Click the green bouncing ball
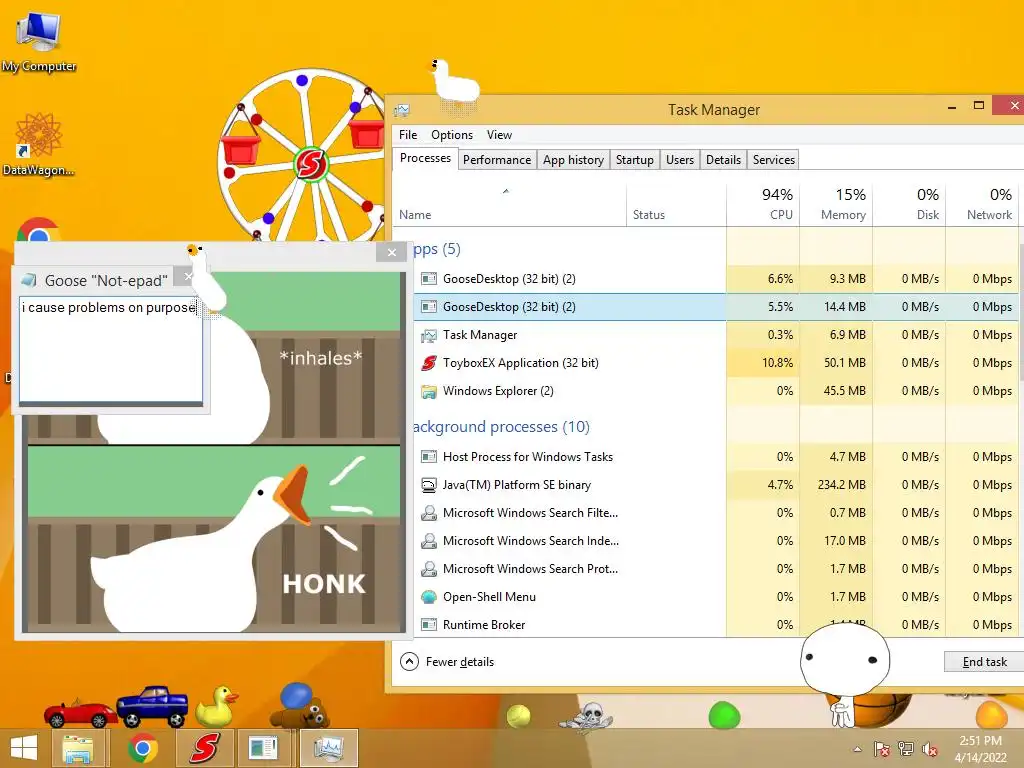The width and height of the screenshot is (1024, 768). (724, 715)
